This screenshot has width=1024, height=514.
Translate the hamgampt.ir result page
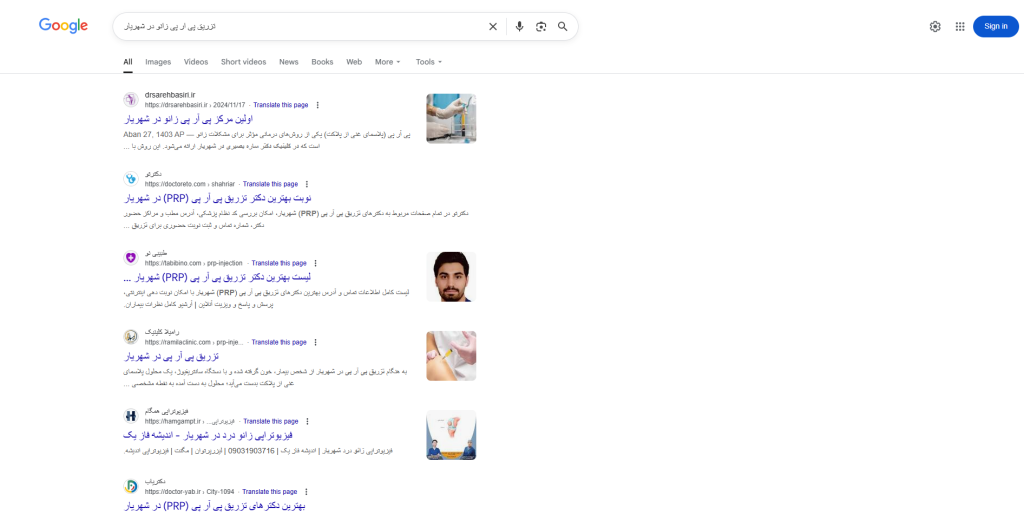(271, 421)
